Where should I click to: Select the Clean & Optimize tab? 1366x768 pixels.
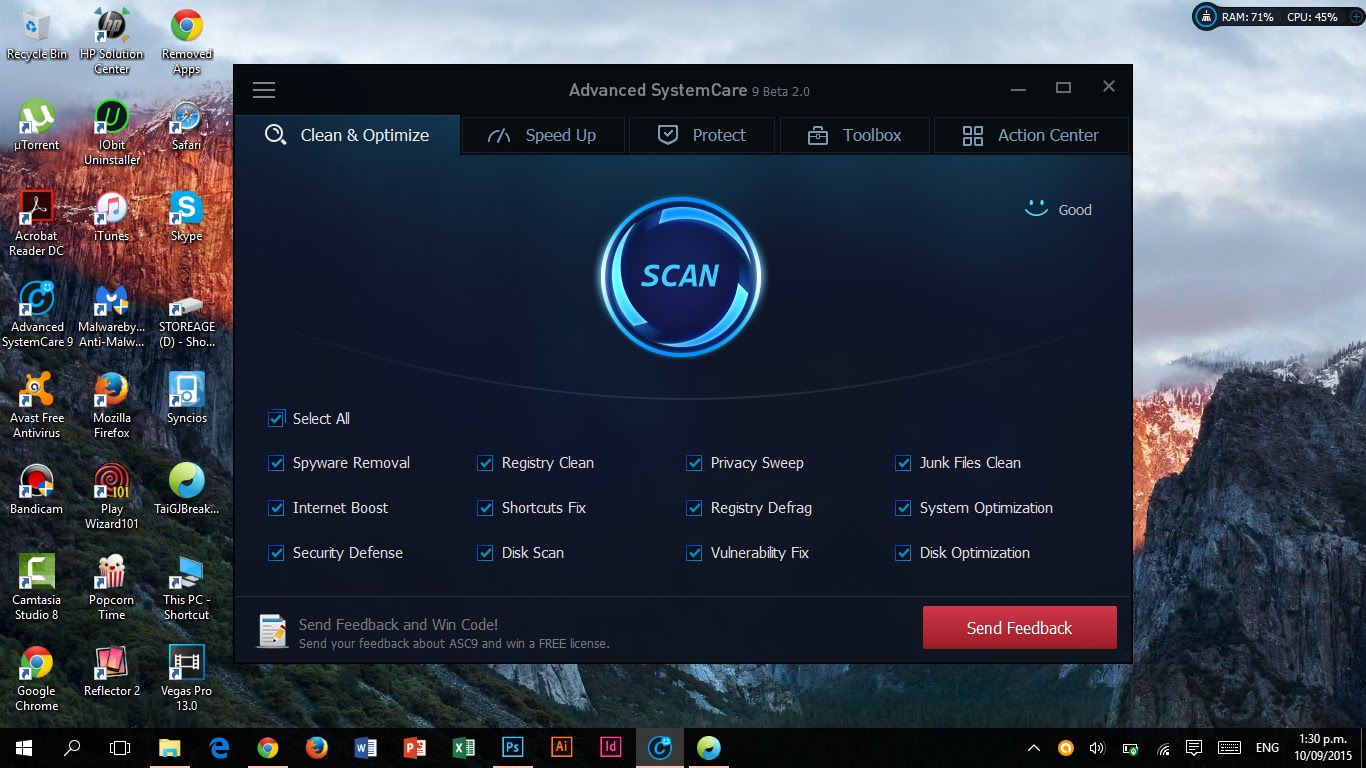347,135
